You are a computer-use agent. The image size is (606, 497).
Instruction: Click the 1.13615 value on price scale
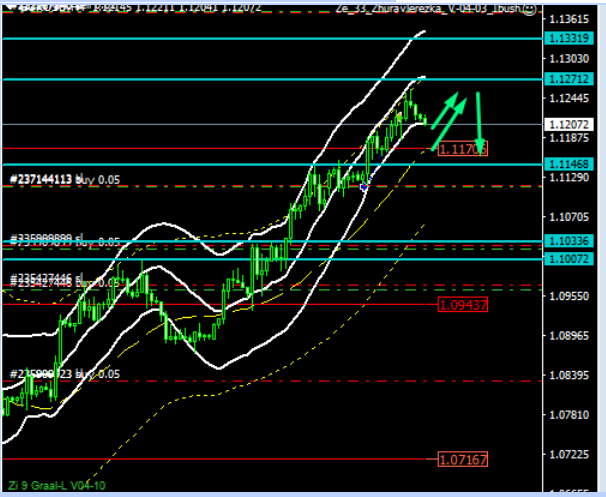click(x=570, y=20)
